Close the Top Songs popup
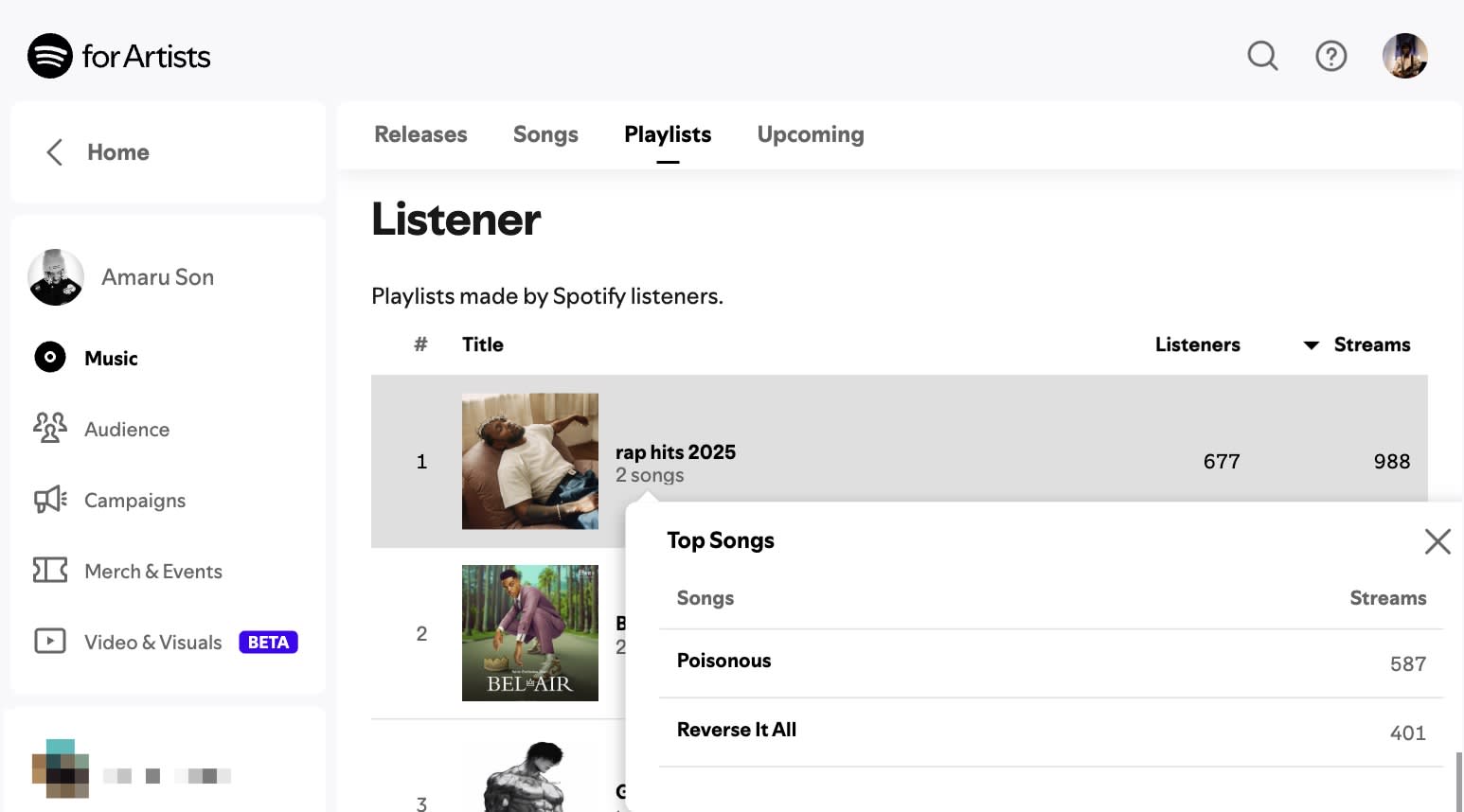The height and width of the screenshot is (812, 1464). click(1437, 541)
